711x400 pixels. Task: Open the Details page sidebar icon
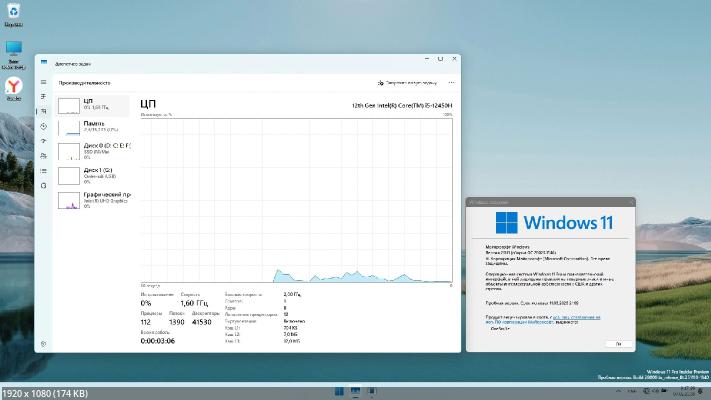tap(43, 171)
